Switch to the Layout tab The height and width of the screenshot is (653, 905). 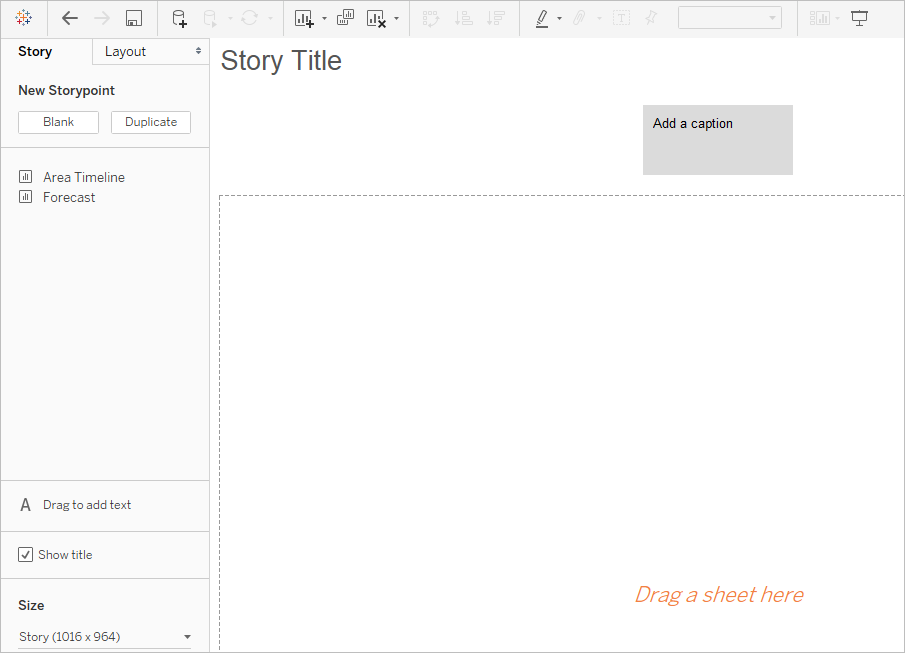point(151,51)
